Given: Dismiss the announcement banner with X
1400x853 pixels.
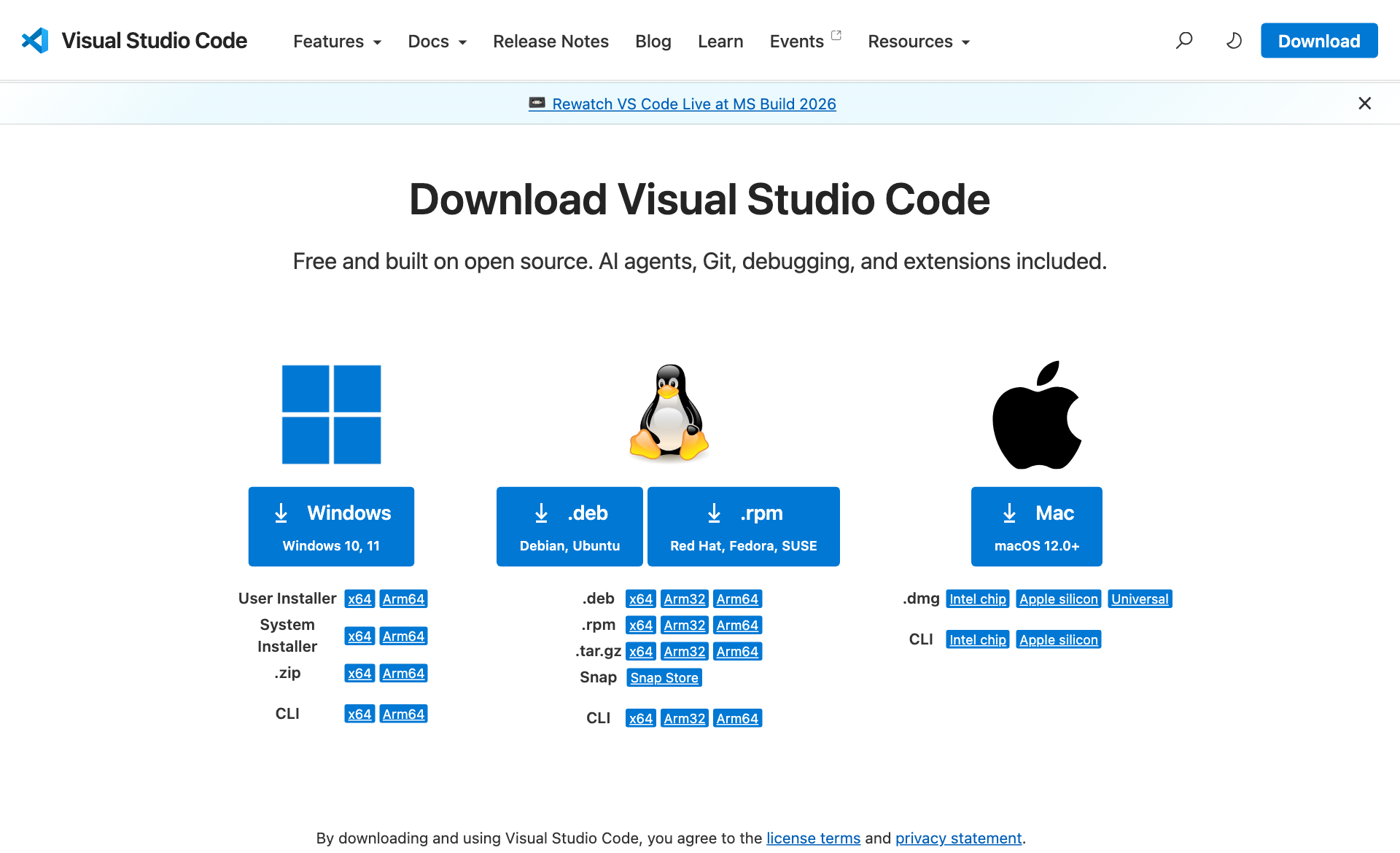Looking at the screenshot, I should 1365,104.
